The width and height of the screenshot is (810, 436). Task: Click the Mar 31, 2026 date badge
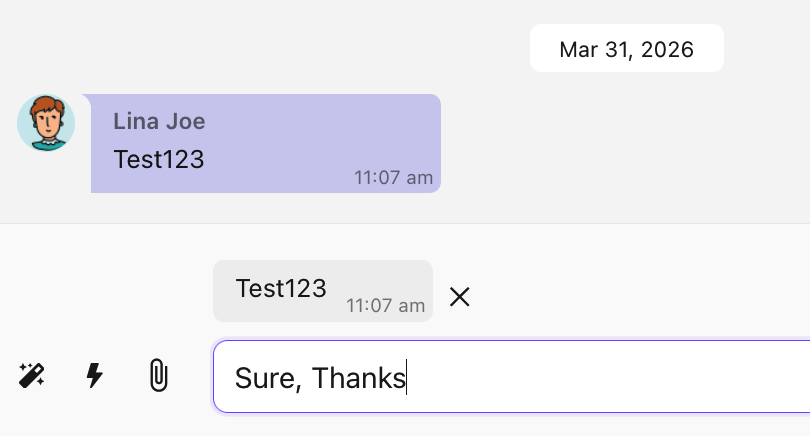pyautogui.click(x=626, y=49)
